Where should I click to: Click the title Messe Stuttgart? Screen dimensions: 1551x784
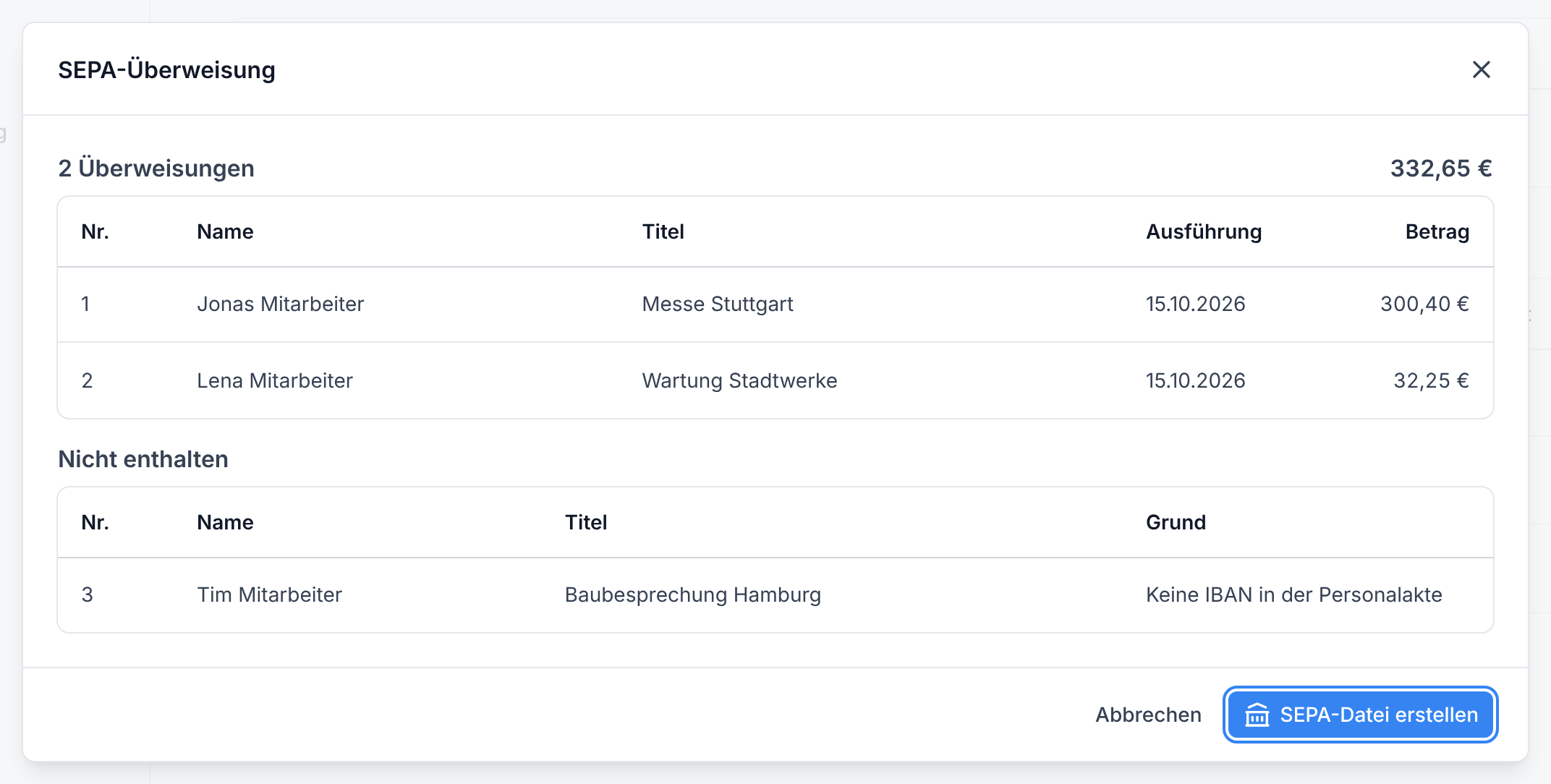(x=718, y=304)
